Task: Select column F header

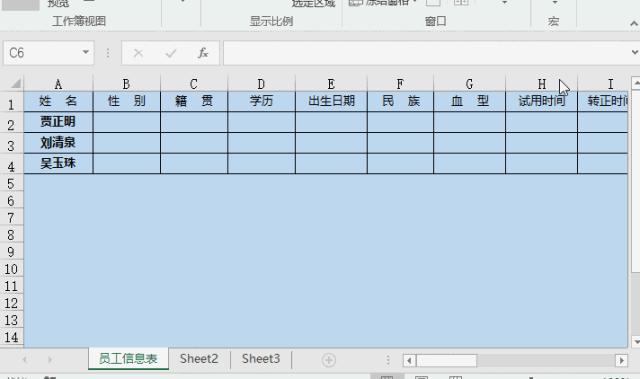Action: pyautogui.click(x=400, y=84)
